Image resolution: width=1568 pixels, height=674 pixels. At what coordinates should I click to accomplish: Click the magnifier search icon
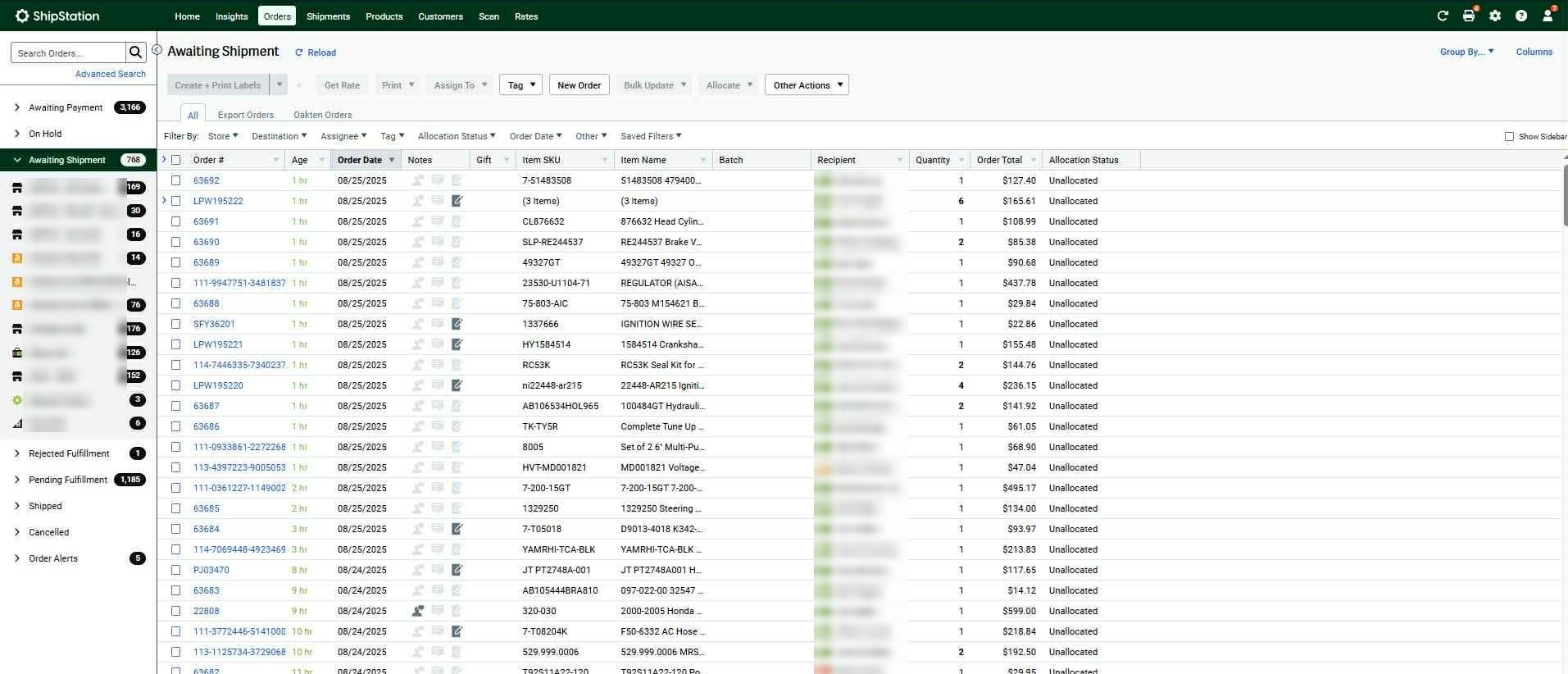[136, 52]
